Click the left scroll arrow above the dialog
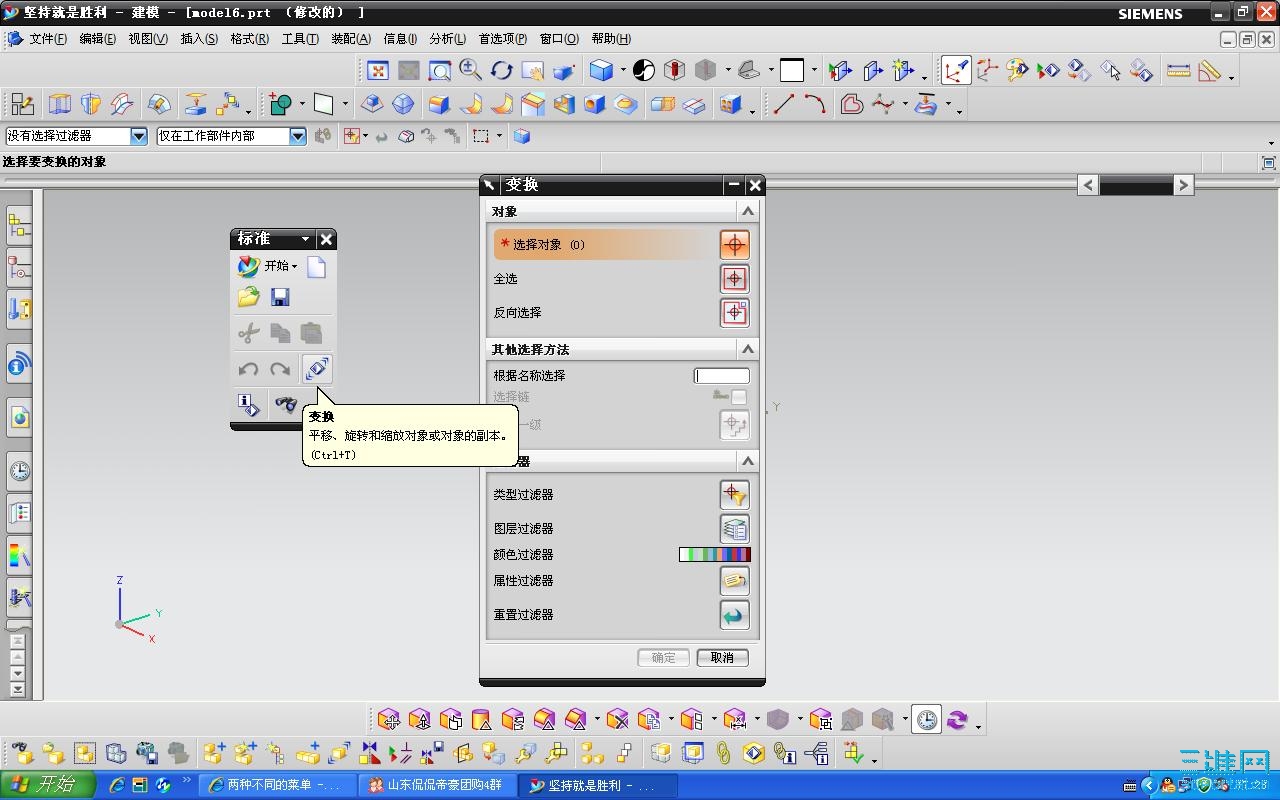 [x=1088, y=185]
